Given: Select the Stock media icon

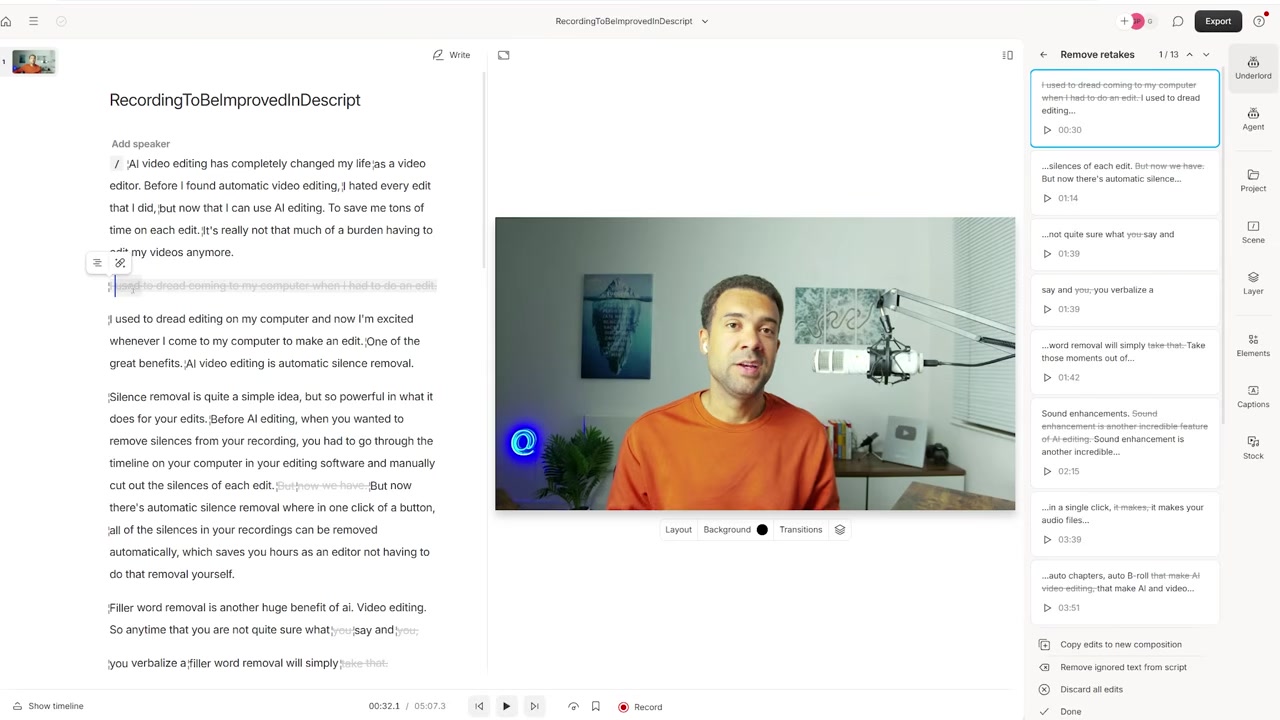Looking at the screenshot, I should coord(1253,448).
